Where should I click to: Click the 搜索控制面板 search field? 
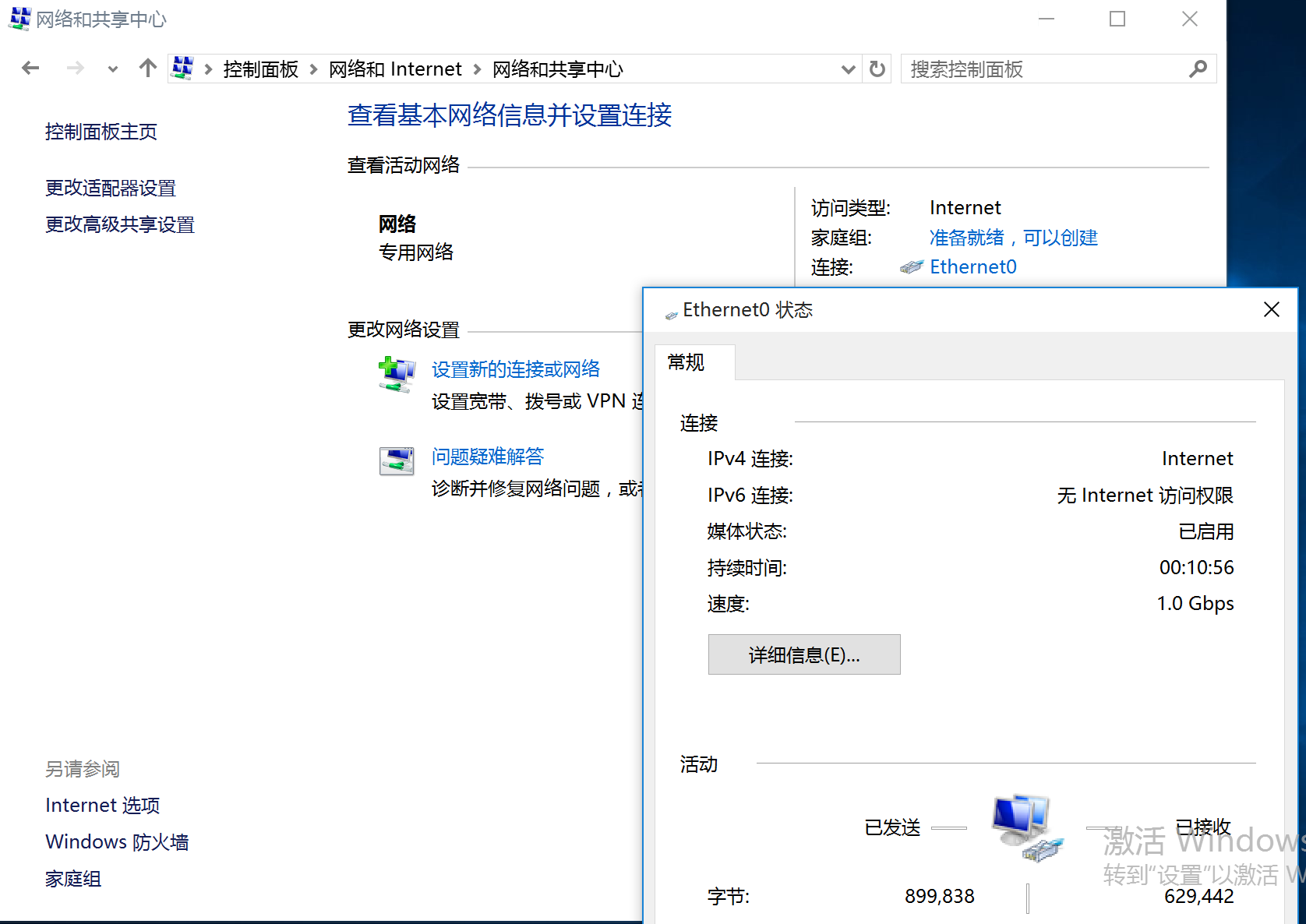(1044, 69)
